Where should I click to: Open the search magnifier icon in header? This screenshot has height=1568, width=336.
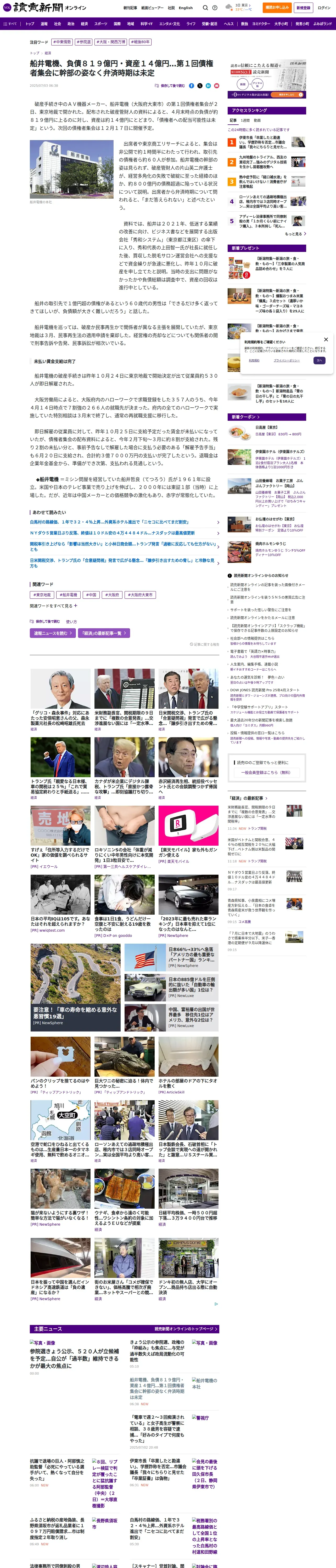[x=205, y=8]
